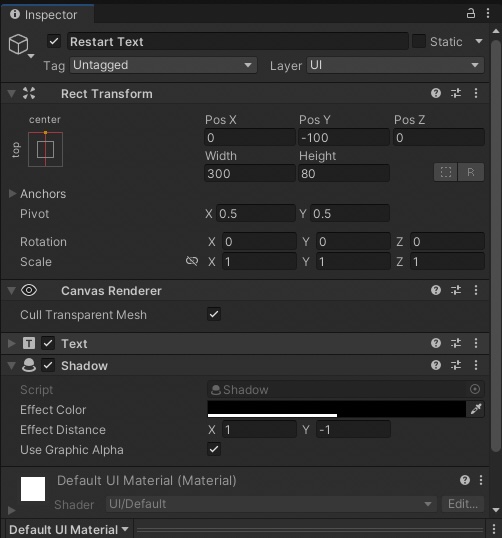Image resolution: width=502 pixels, height=538 pixels.
Task: Click the scrollbar down arrow
Action: coord(495,510)
